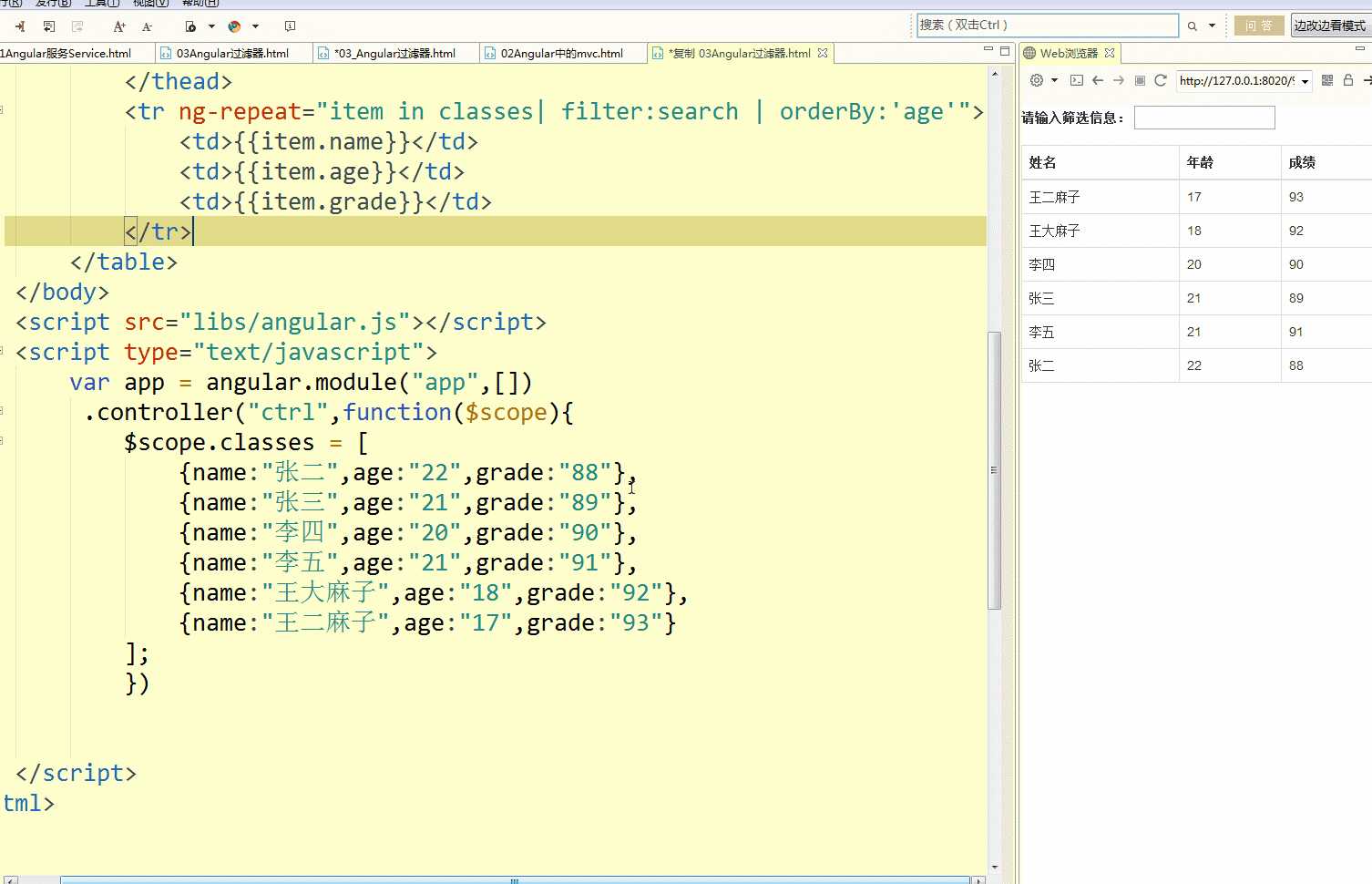Click the editor vertical scrollbar thumb
1372x884 pixels.
point(994,469)
